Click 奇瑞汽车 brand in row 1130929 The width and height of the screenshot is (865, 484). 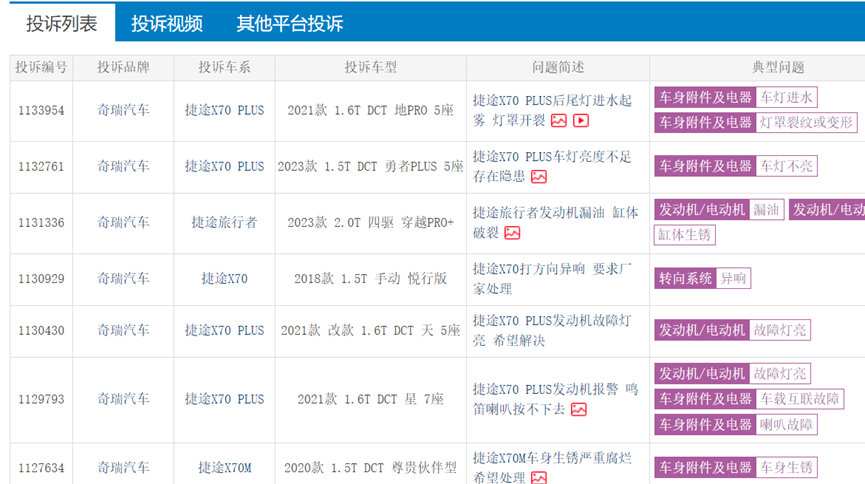click(124, 279)
